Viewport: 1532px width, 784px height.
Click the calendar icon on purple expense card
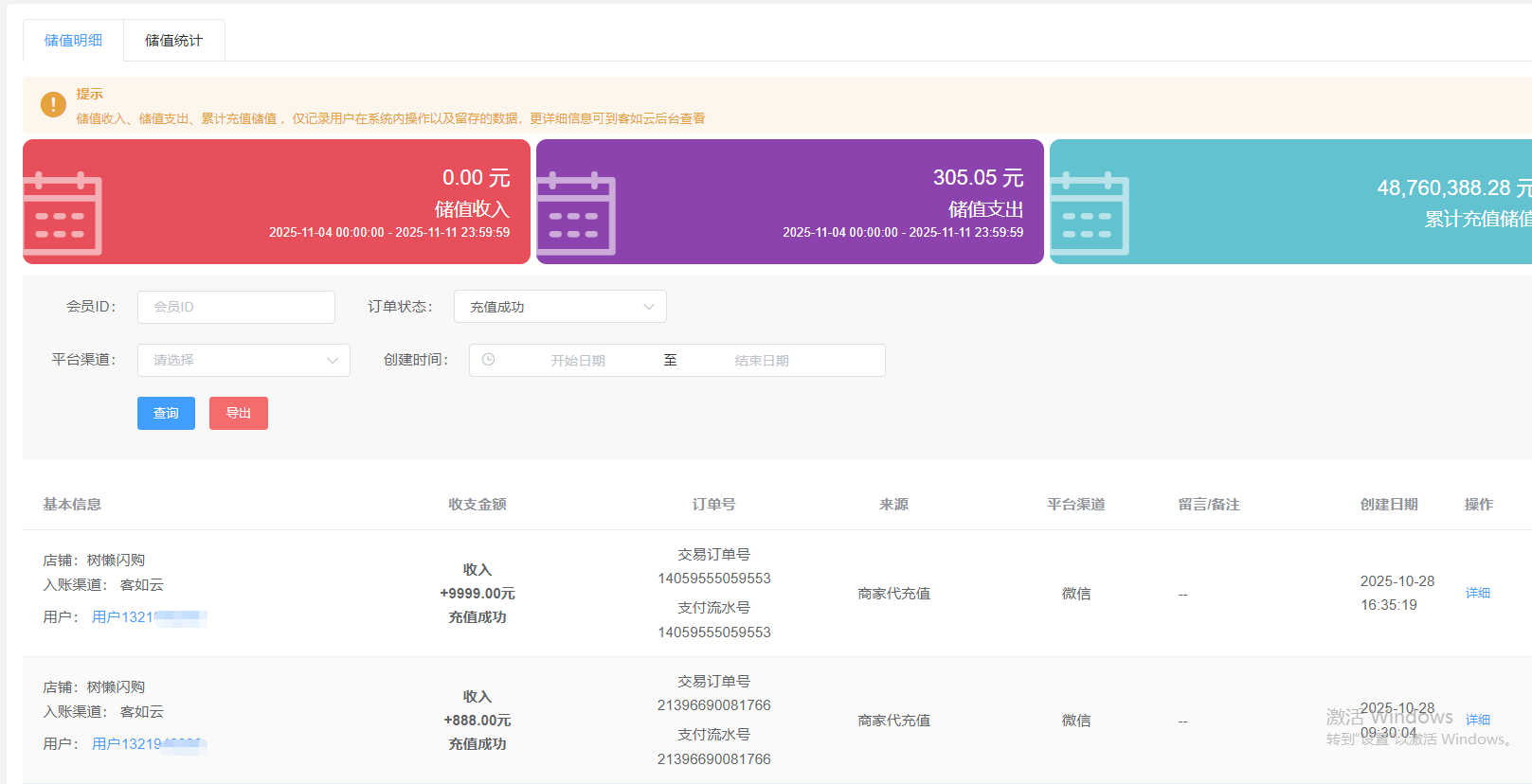[x=576, y=213]
